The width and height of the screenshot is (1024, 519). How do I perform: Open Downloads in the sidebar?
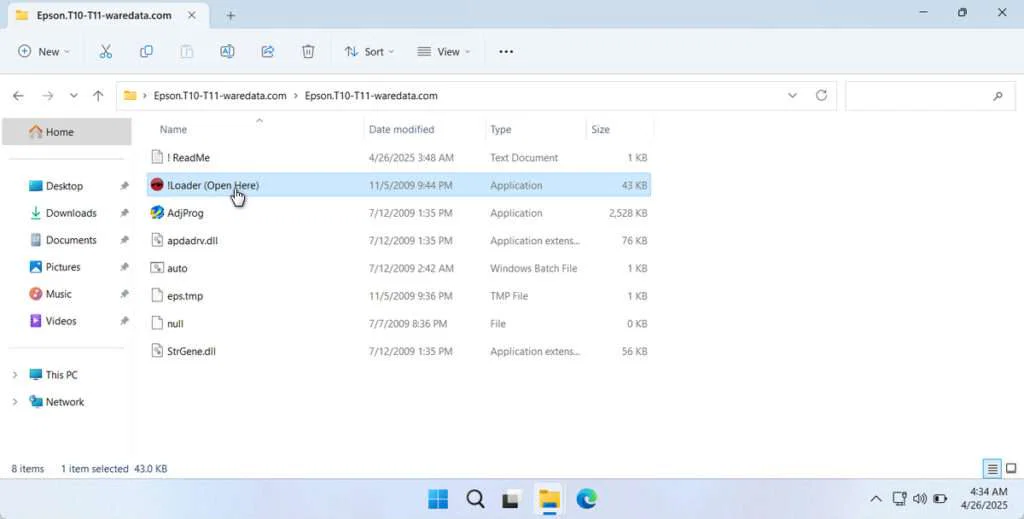(70, 213)
